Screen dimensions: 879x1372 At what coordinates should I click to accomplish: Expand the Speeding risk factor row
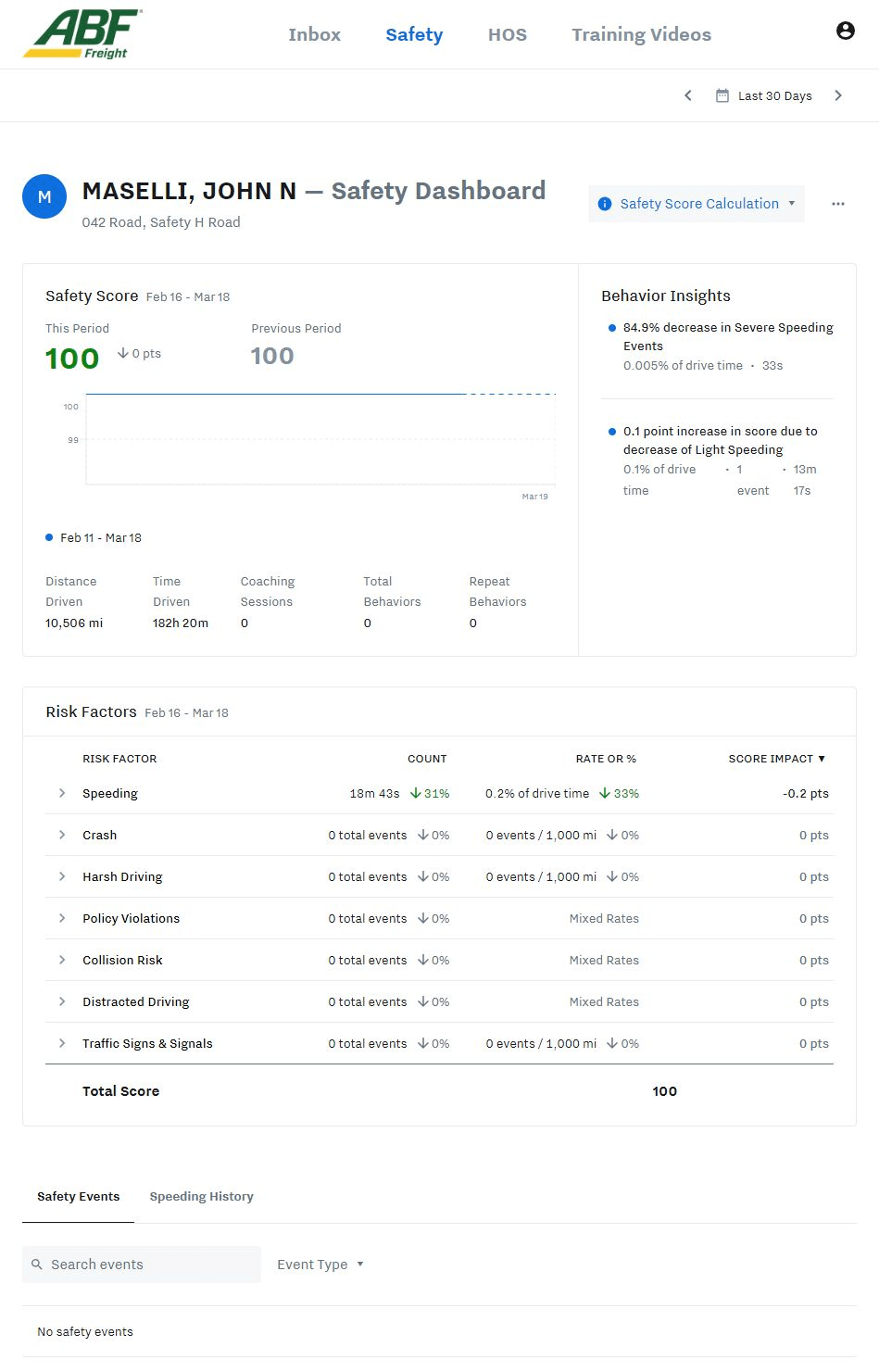(x=62, y=793)
